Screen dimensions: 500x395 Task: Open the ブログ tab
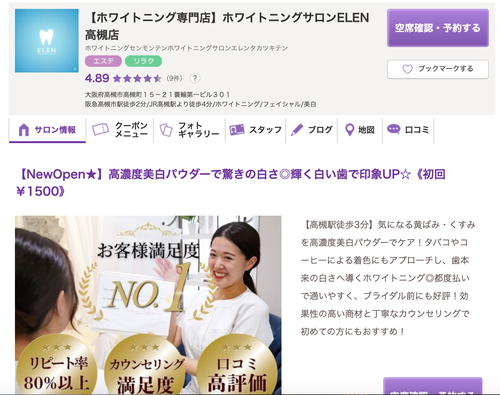(311, 130)
